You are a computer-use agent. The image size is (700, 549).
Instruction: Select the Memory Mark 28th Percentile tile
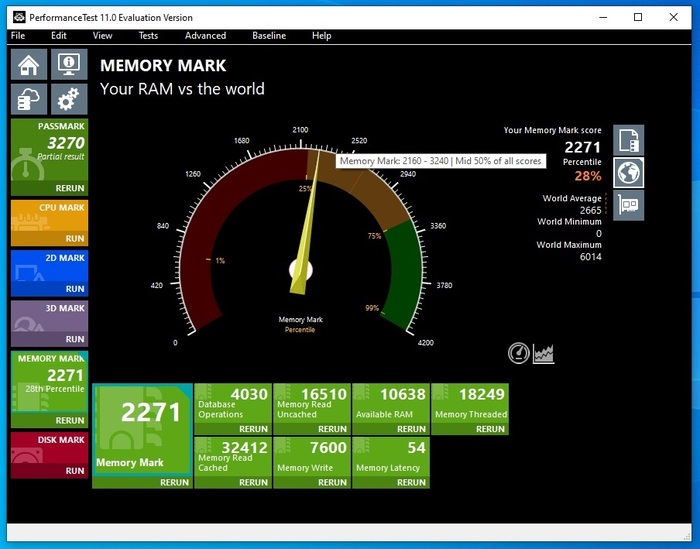coord(49,382)
